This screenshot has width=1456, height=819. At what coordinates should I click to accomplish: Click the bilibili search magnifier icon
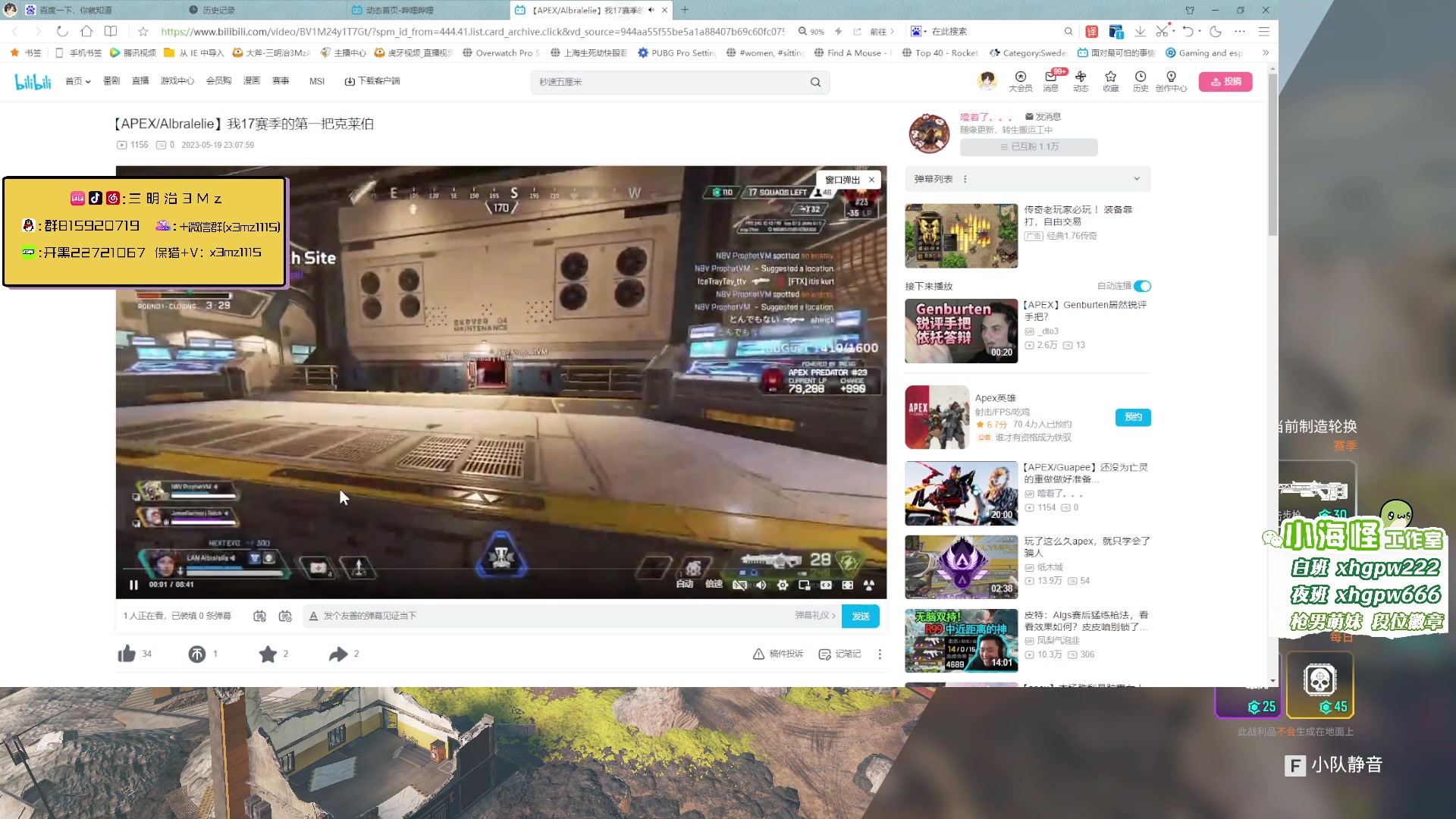815,82
